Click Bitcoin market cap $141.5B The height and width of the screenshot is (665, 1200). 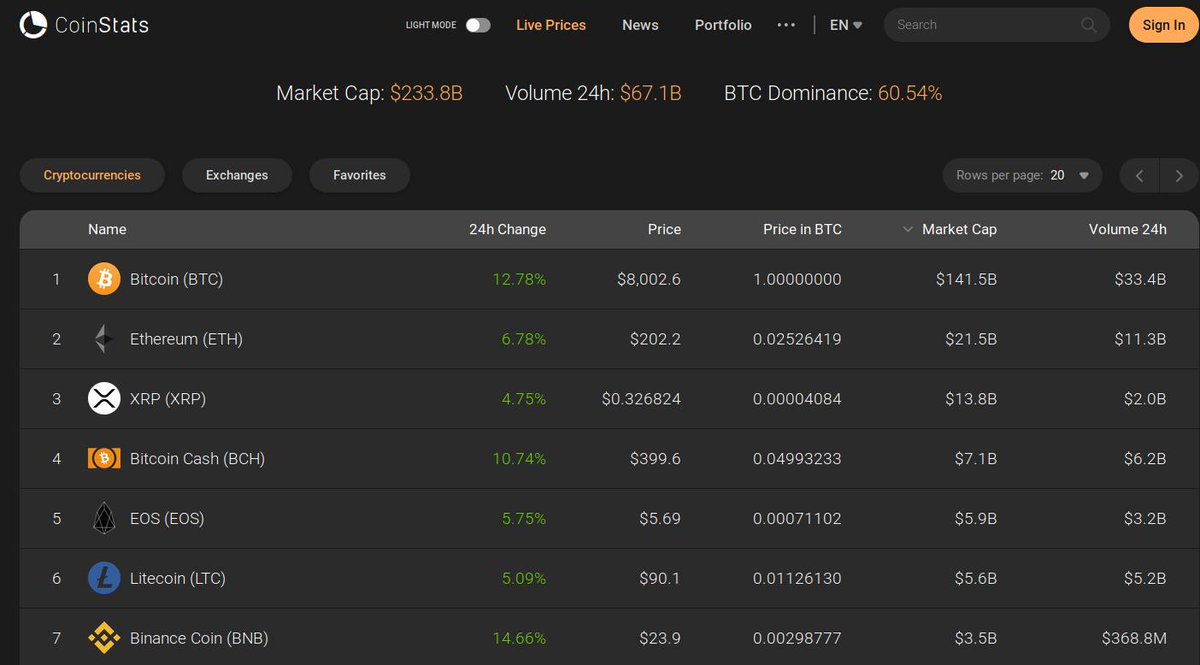coord(966,279)
